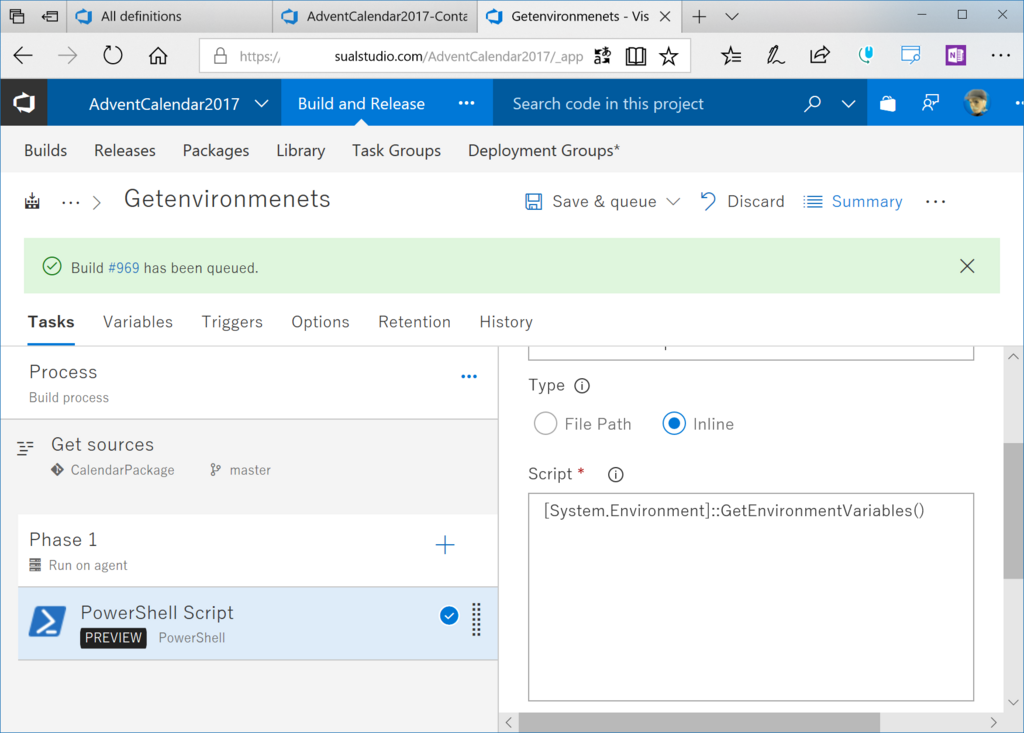Expand the search scope dropdown chevron
1024x733 pixels.
tap(848, 103)
